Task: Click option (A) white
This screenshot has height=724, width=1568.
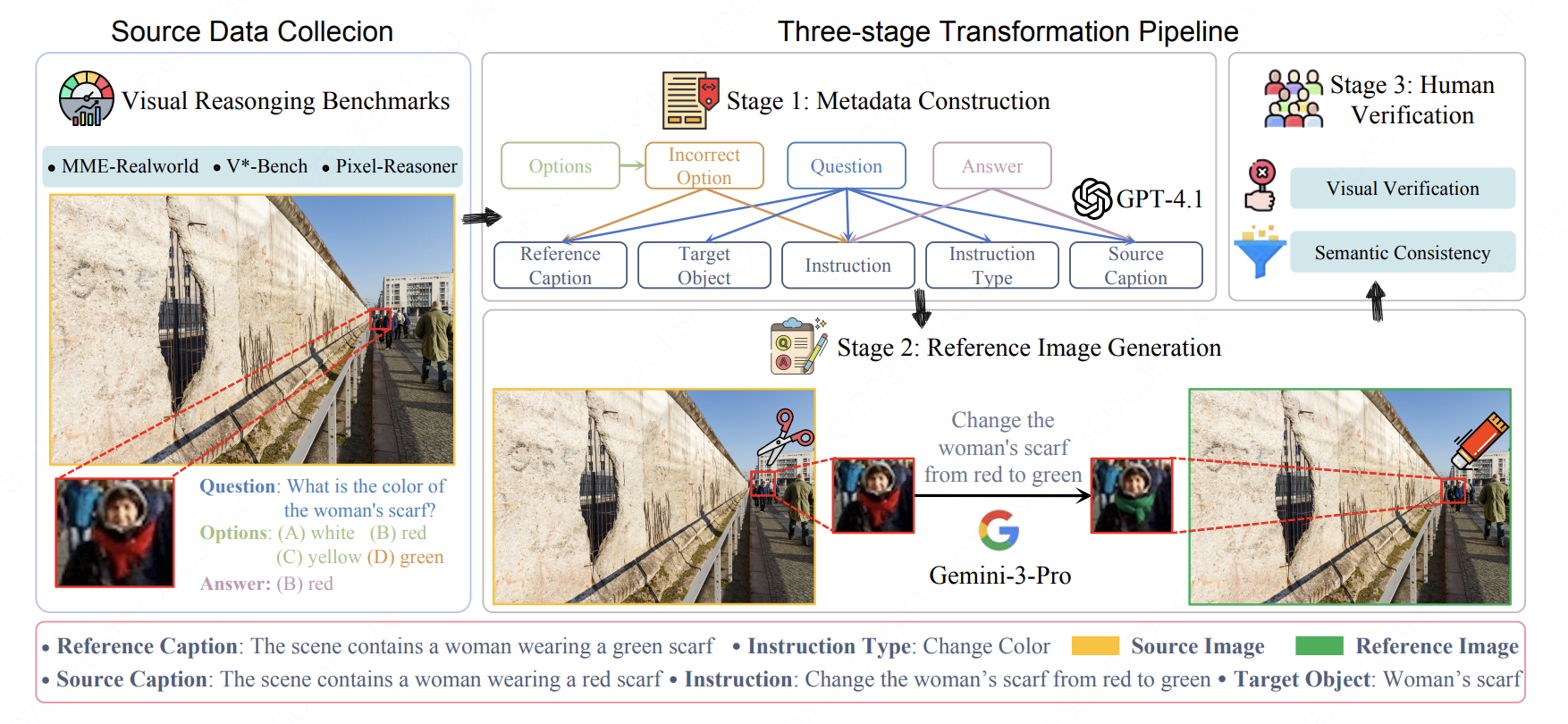Action: [316, 533]
